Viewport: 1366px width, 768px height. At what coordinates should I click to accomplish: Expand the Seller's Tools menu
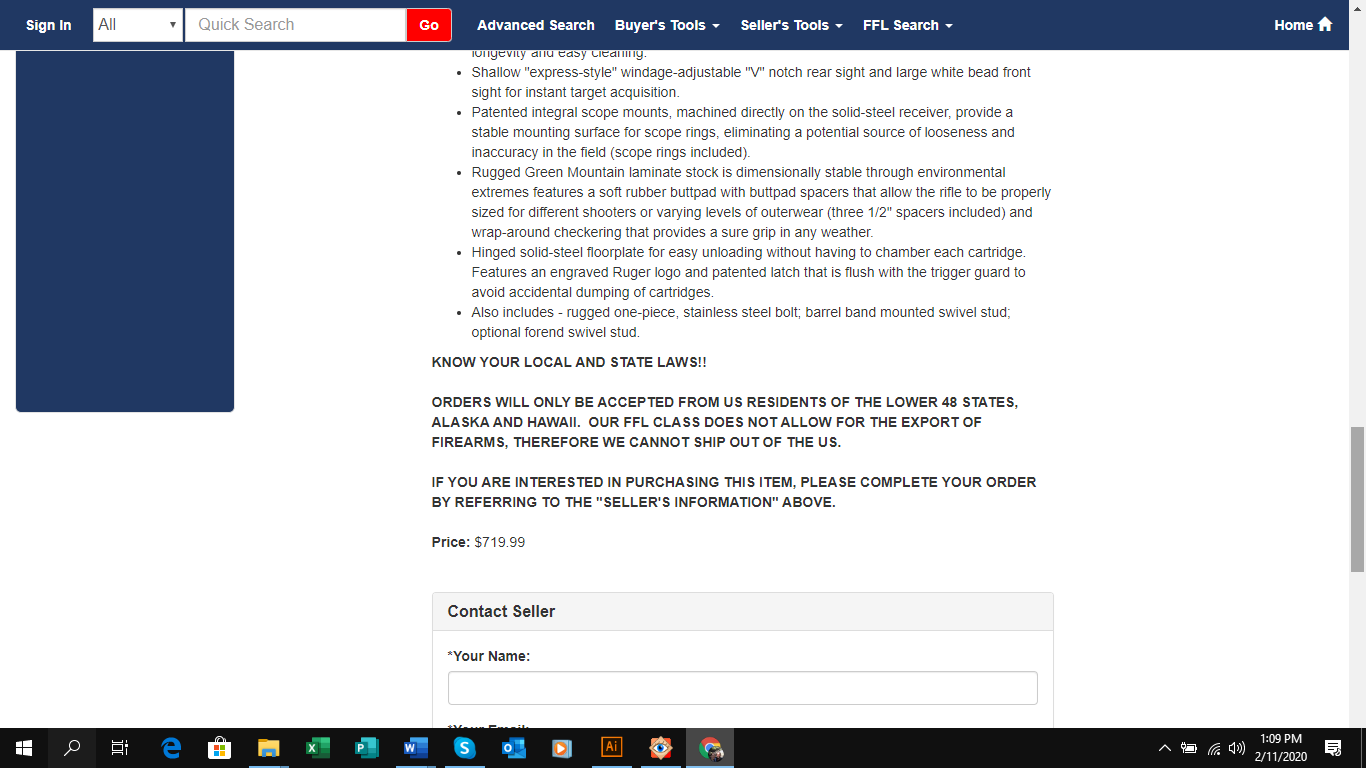click(x=791, y=25)
